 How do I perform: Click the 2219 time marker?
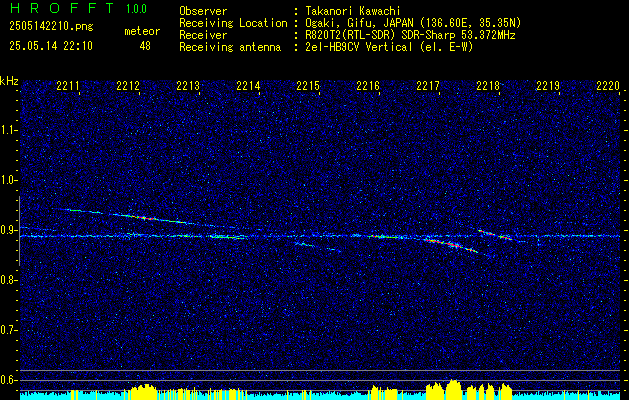coord(548,85)
